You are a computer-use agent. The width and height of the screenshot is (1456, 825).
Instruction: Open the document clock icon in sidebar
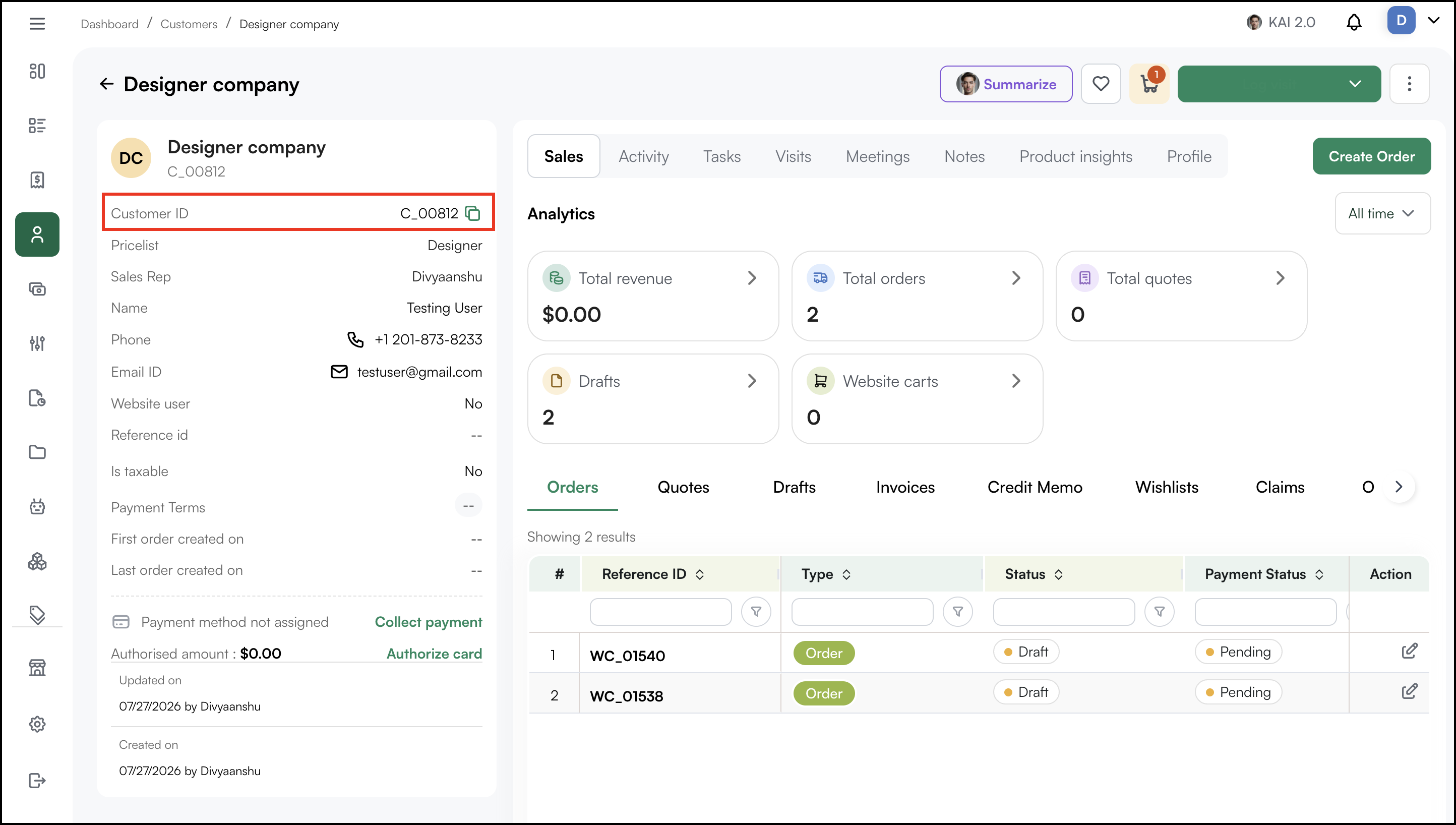[x=37, y=398]
